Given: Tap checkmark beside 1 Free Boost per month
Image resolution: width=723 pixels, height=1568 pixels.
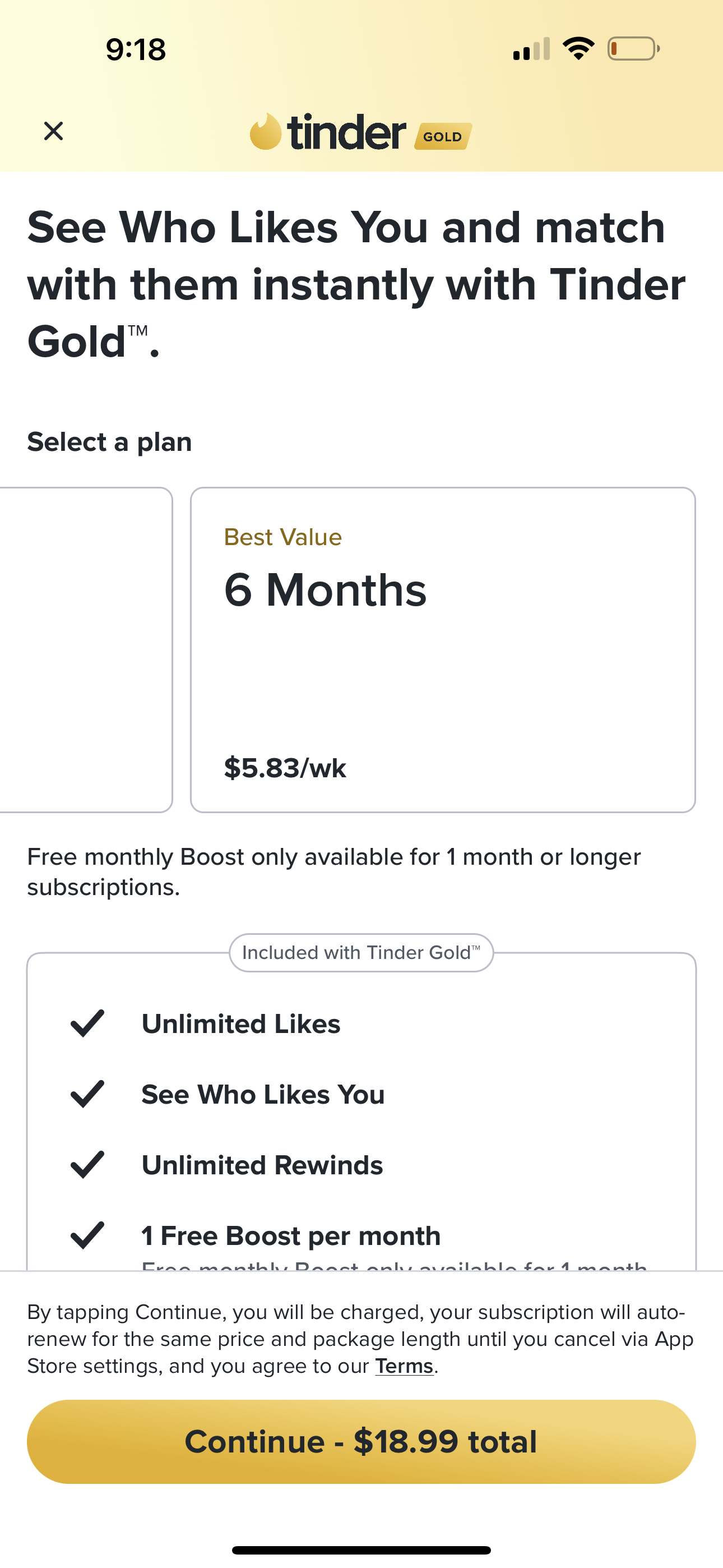Looking at the screenshot, I should (87, 1235).
